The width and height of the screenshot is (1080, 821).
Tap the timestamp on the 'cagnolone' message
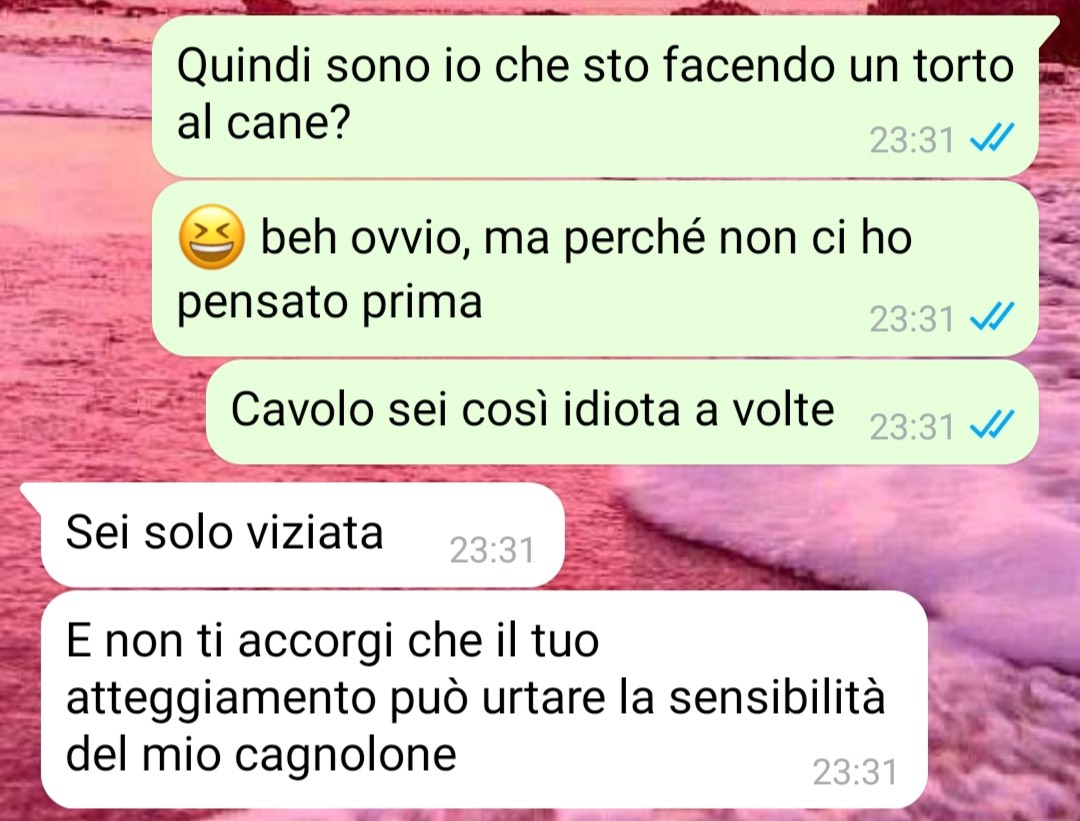click(855, 772)
